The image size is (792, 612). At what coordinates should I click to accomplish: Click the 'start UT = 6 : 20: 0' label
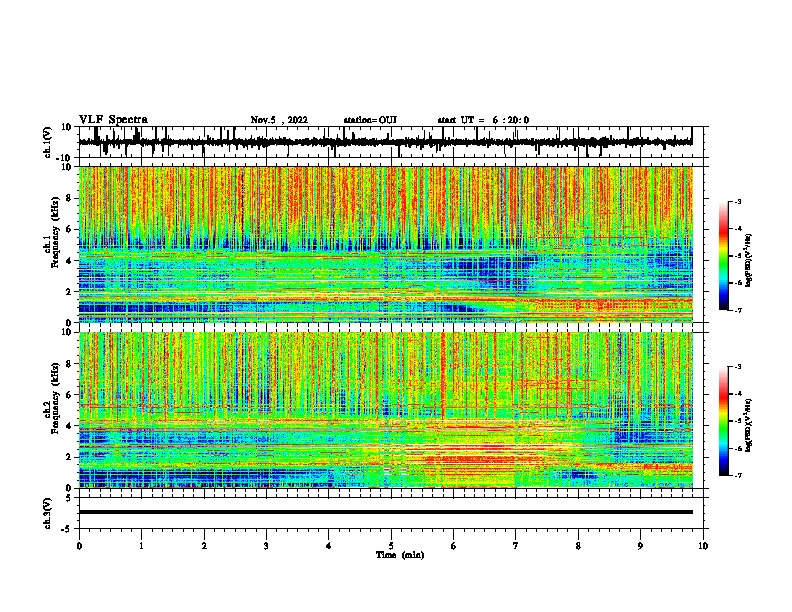483,120
